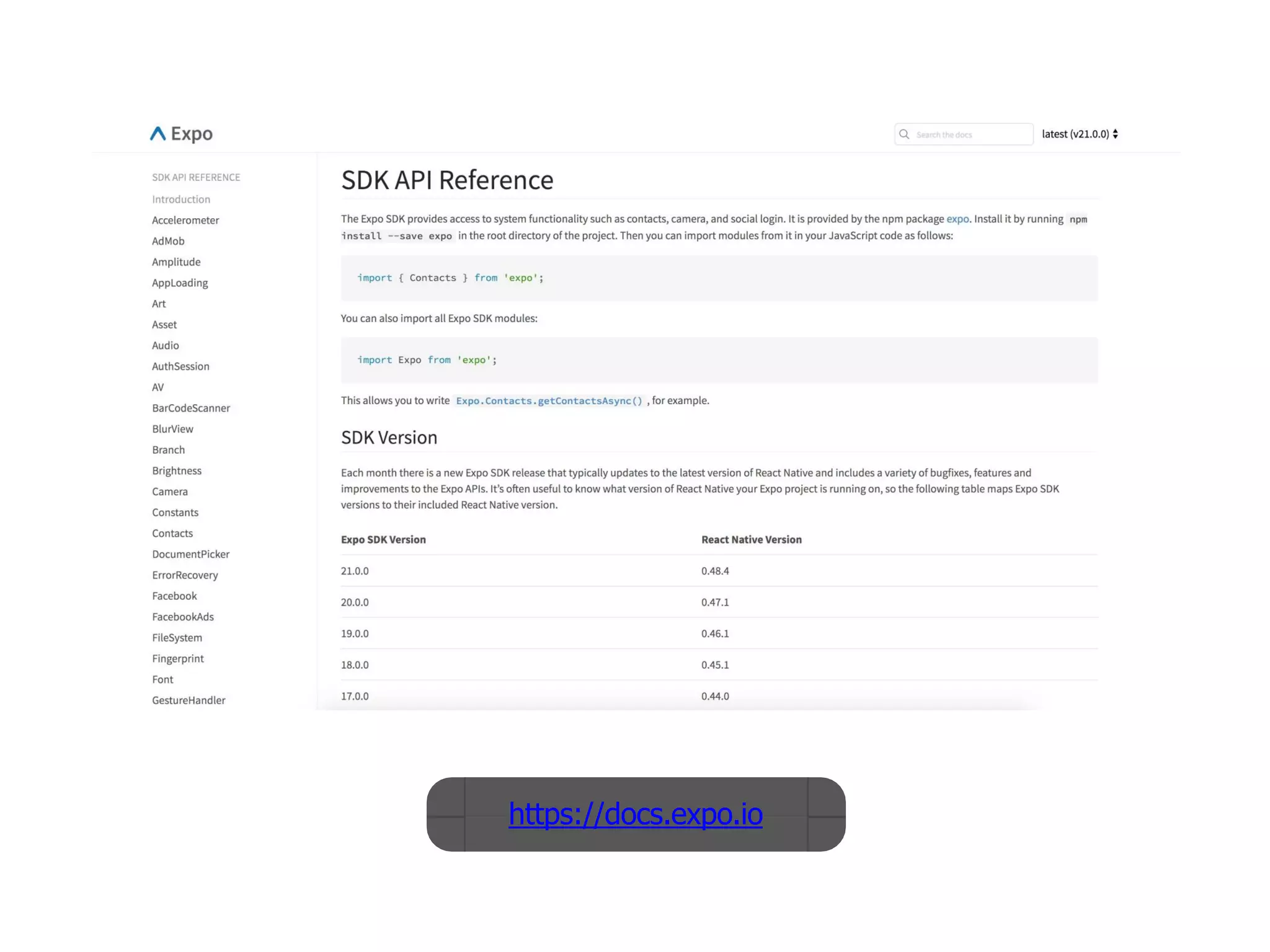Click the 17.0.0 table cell
The width and height of the screenshot is (1270, 952).
(x=355, y=696)
